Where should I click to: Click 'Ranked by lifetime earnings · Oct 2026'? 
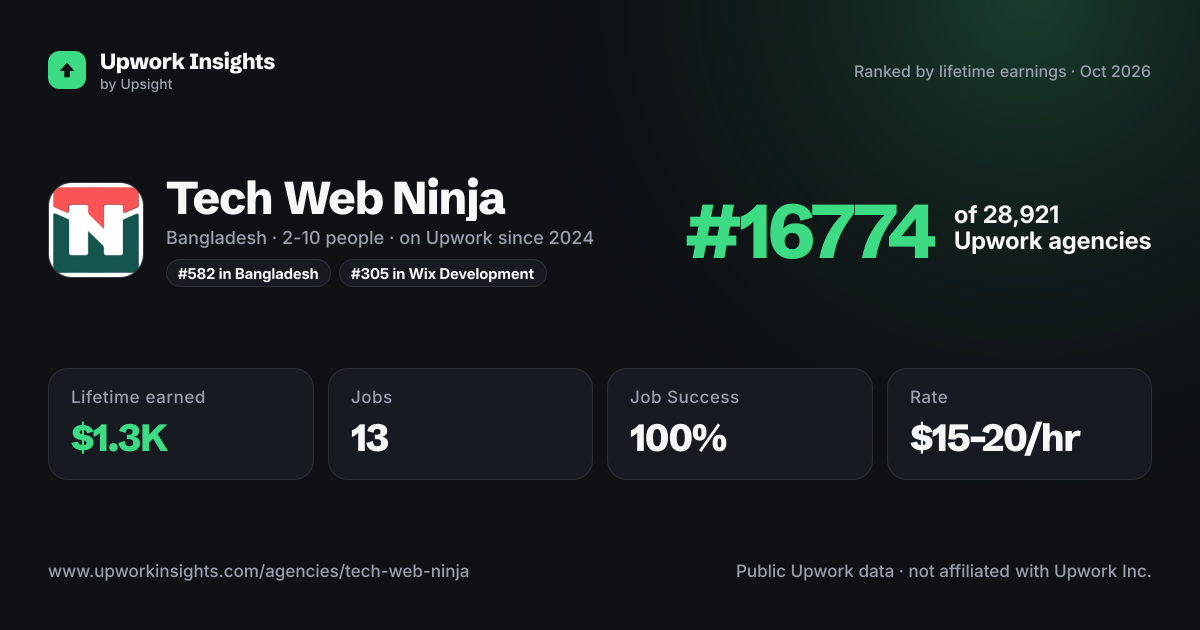point(1002,71)
